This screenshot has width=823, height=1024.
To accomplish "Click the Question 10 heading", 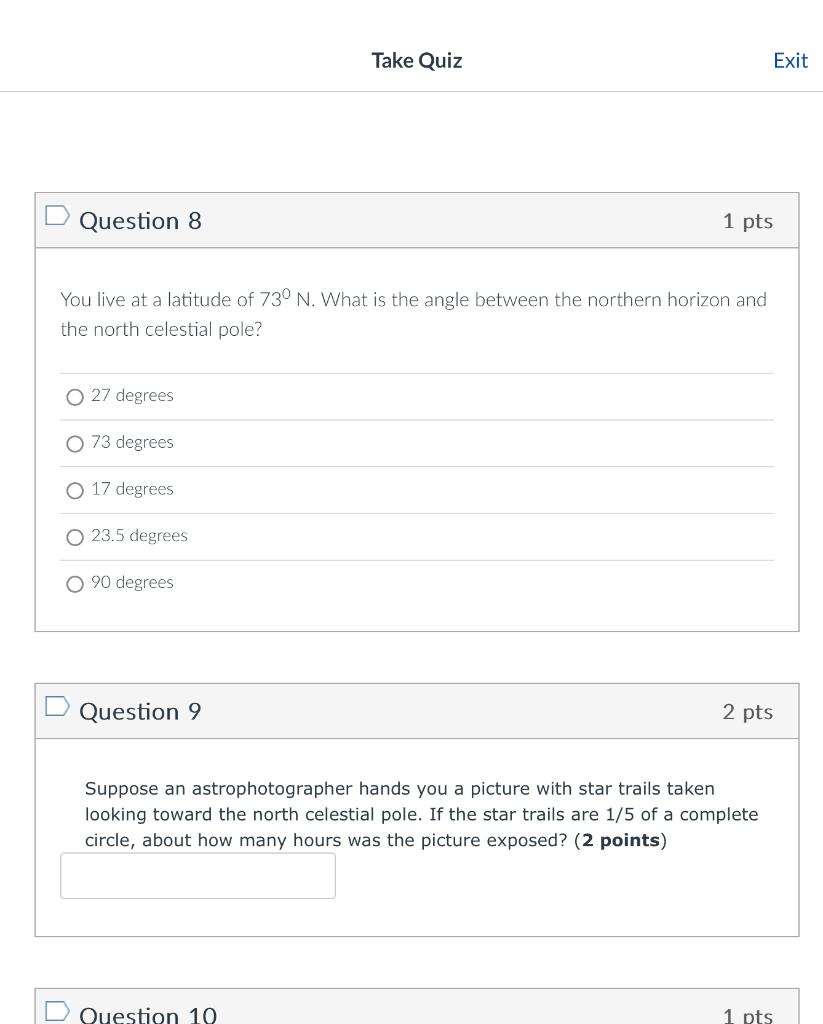I will [148, 1015].
